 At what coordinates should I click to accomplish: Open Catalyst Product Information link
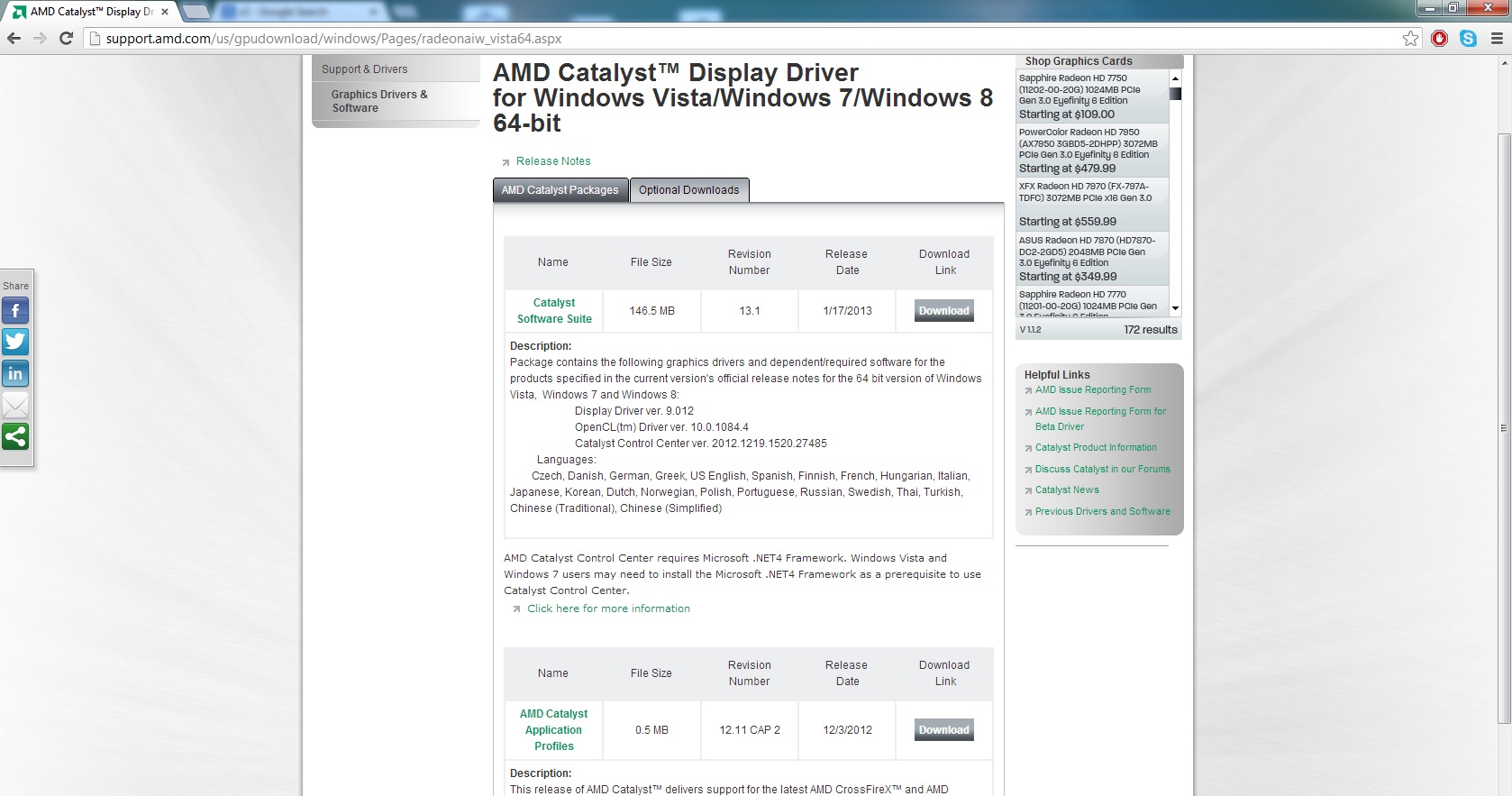(1096, 448)
